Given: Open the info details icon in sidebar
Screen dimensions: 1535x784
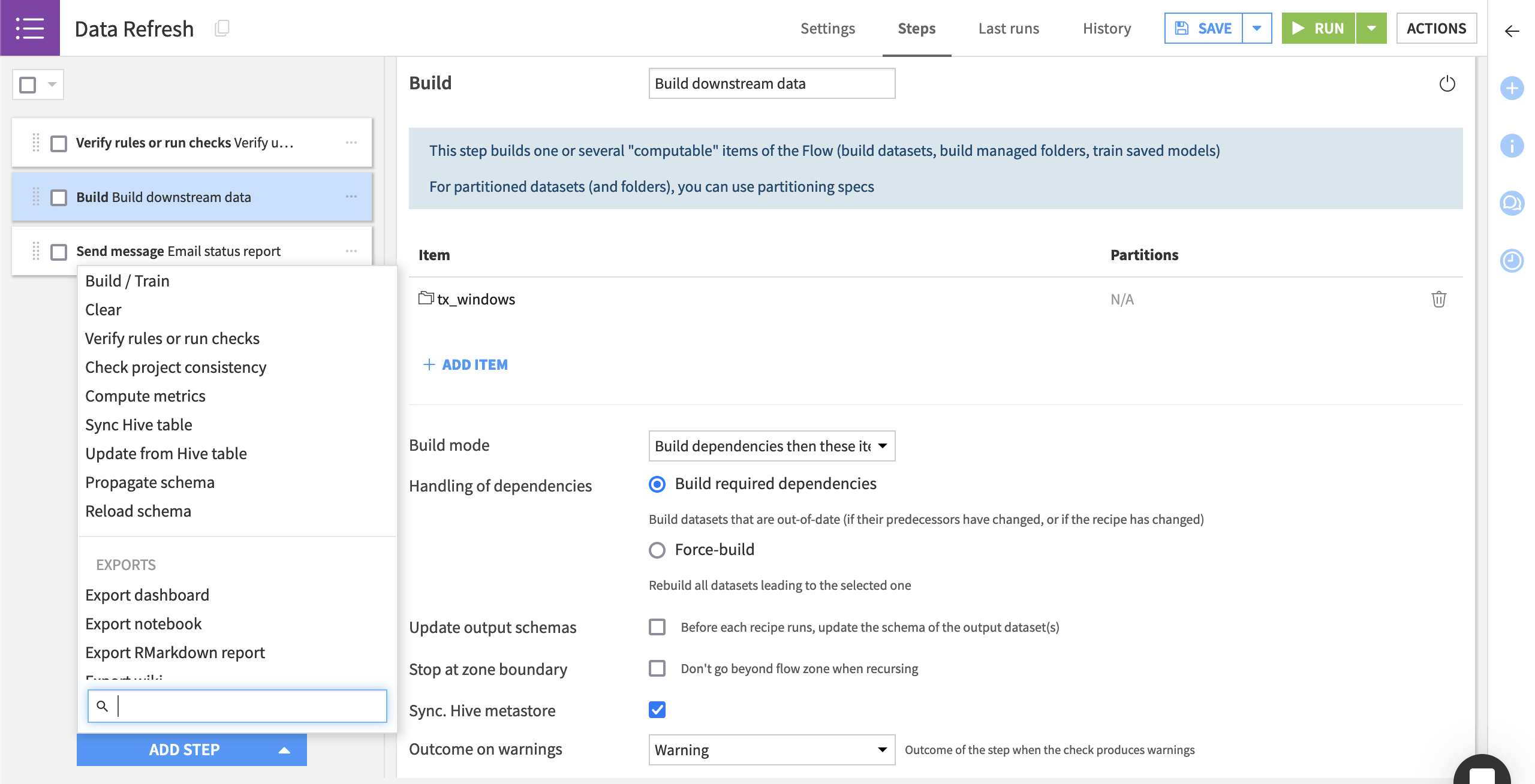Looking at the screenshot, I should click(x=1512, y=146).
